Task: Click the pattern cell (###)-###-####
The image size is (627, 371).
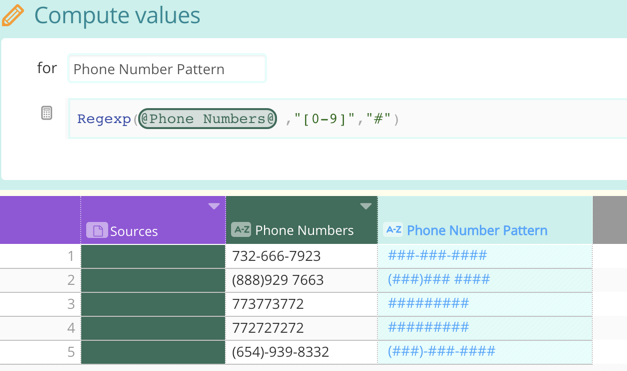Action: coord(485,352)
